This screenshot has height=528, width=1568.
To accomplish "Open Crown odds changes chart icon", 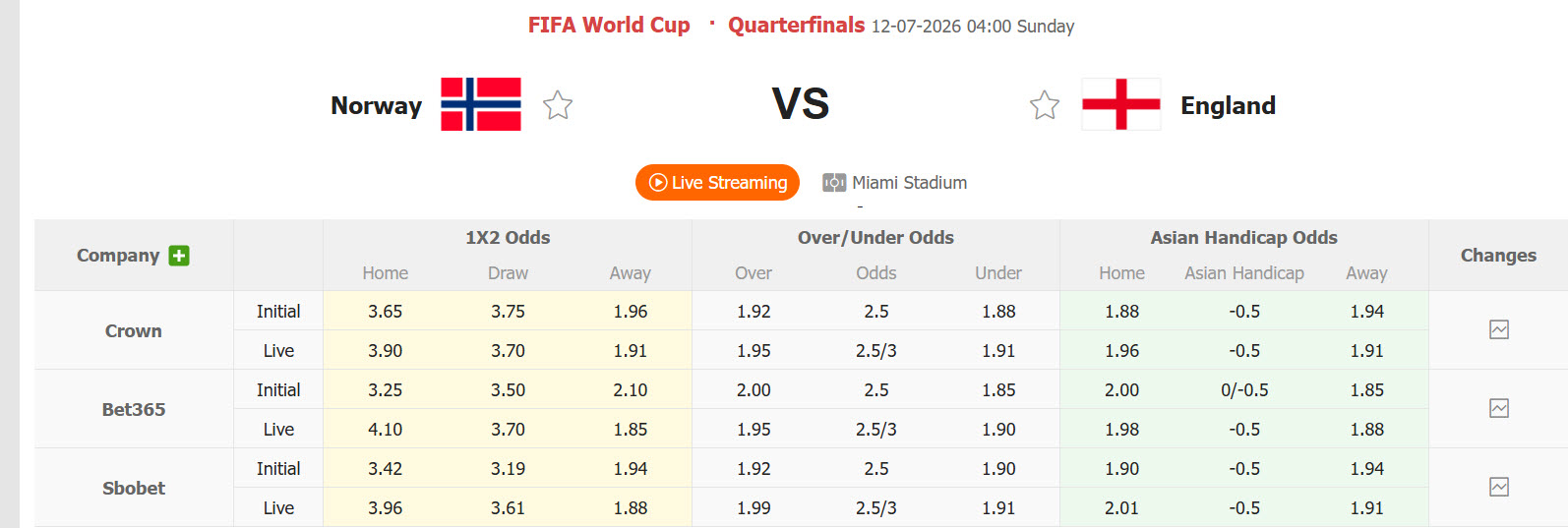I will [x=1499, y=329].
